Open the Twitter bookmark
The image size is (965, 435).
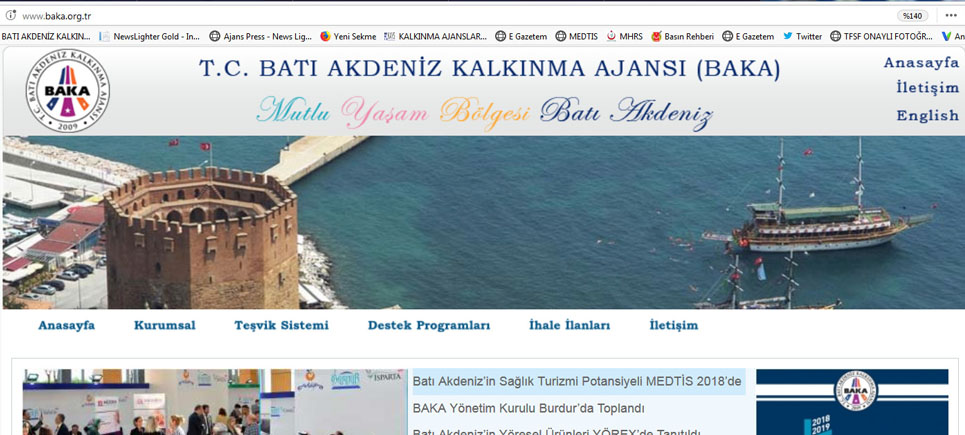[x=803, y=36]
